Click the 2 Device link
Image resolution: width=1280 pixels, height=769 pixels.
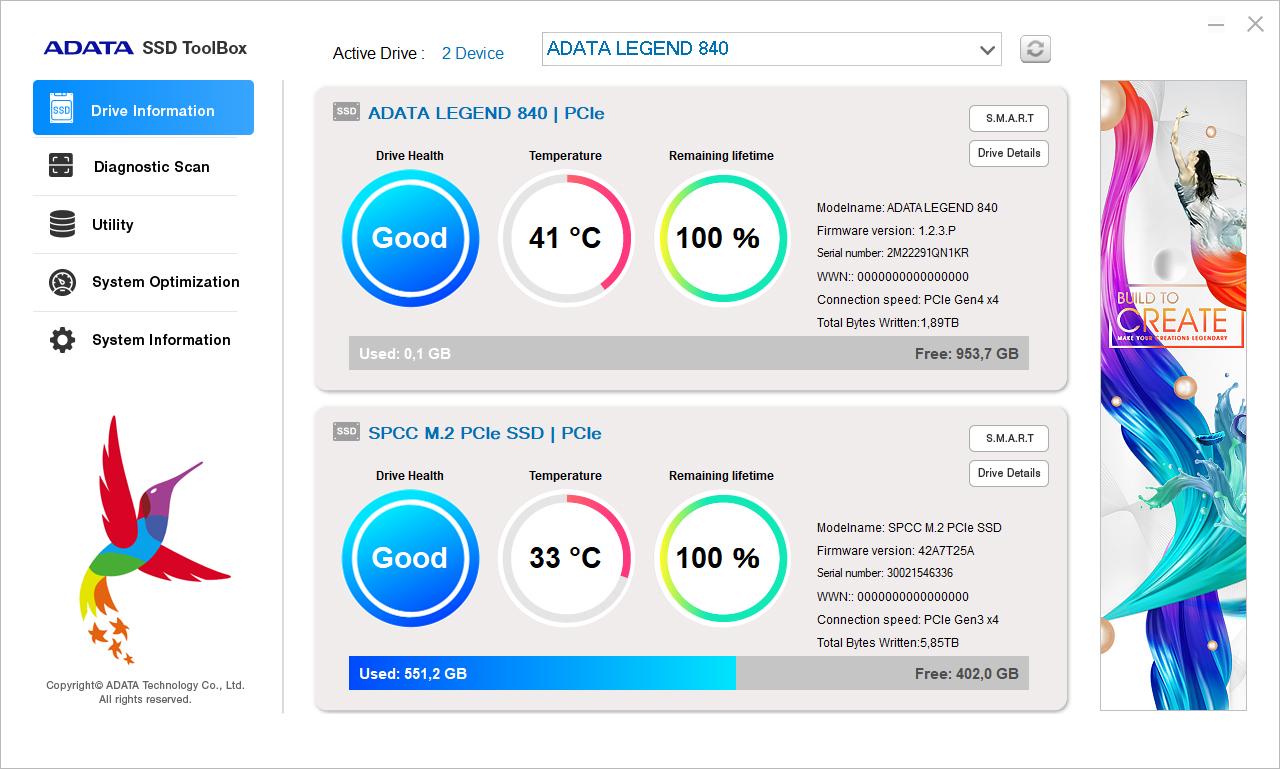pos(473,54)
